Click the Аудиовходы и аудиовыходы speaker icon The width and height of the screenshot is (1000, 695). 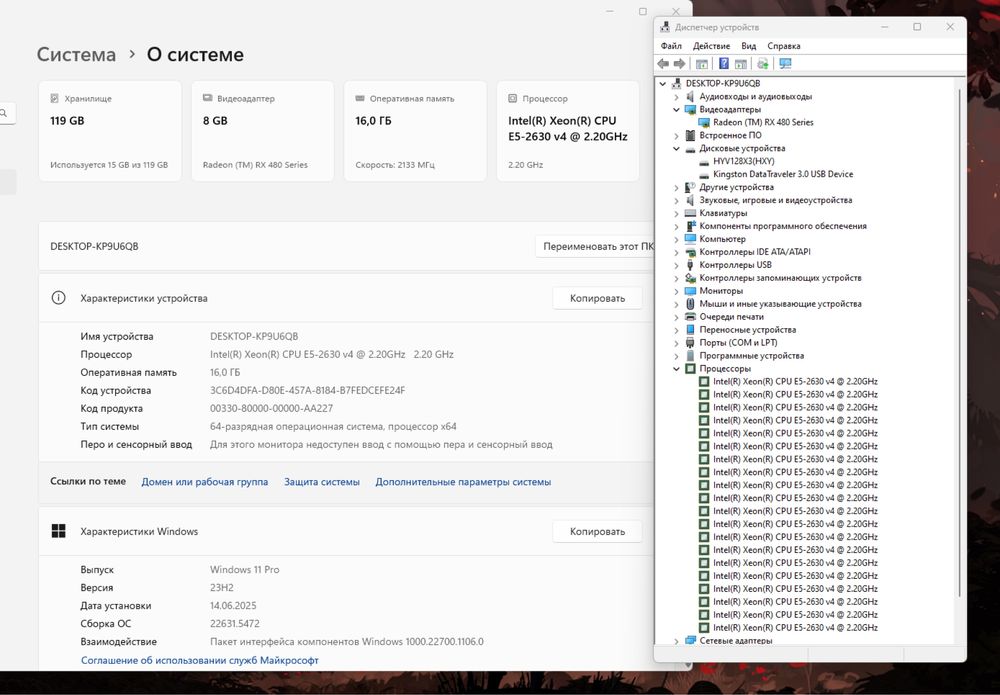690,96
